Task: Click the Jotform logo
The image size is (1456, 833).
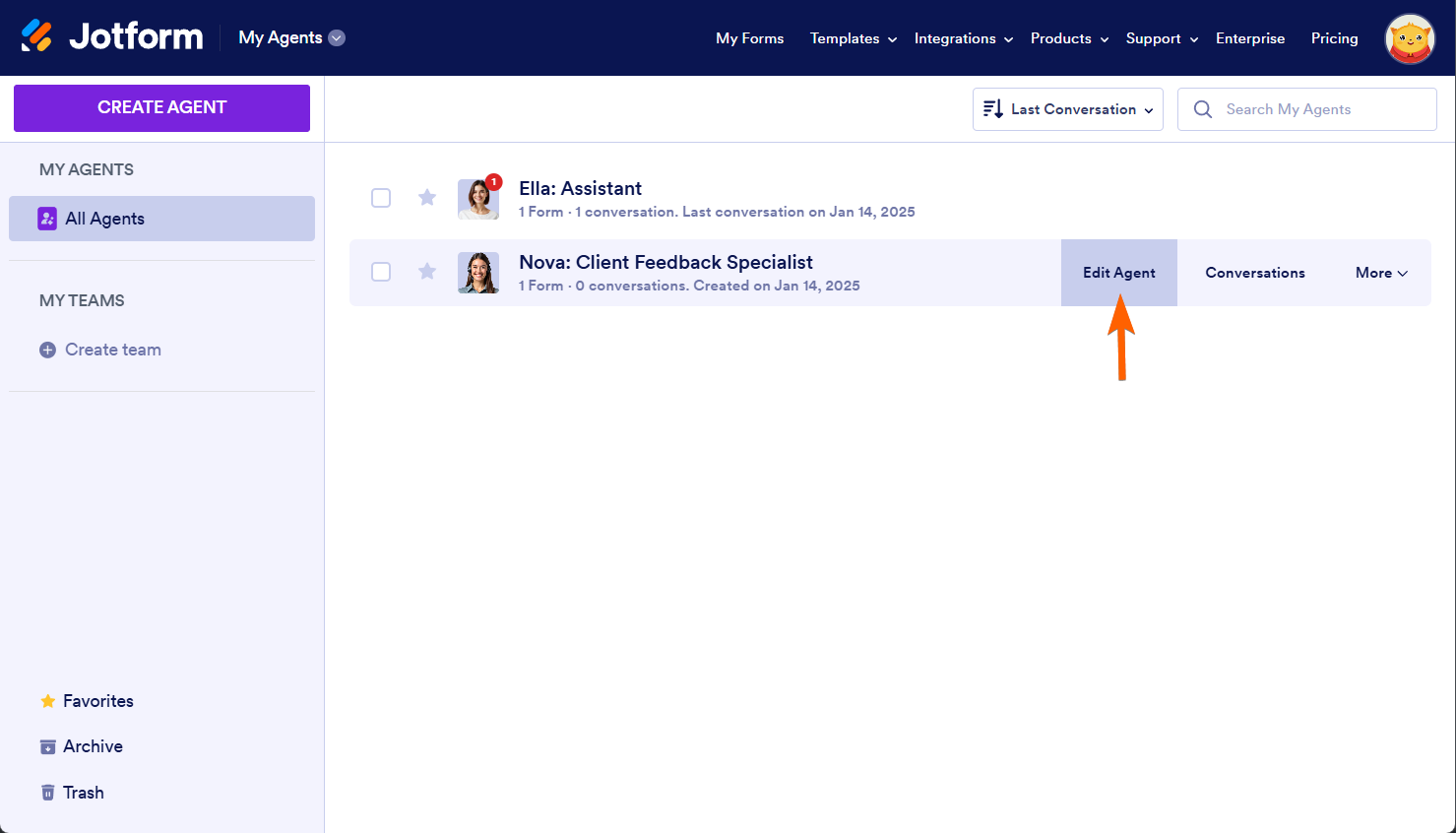Action: pyautogui.click(x=112, y=36)
